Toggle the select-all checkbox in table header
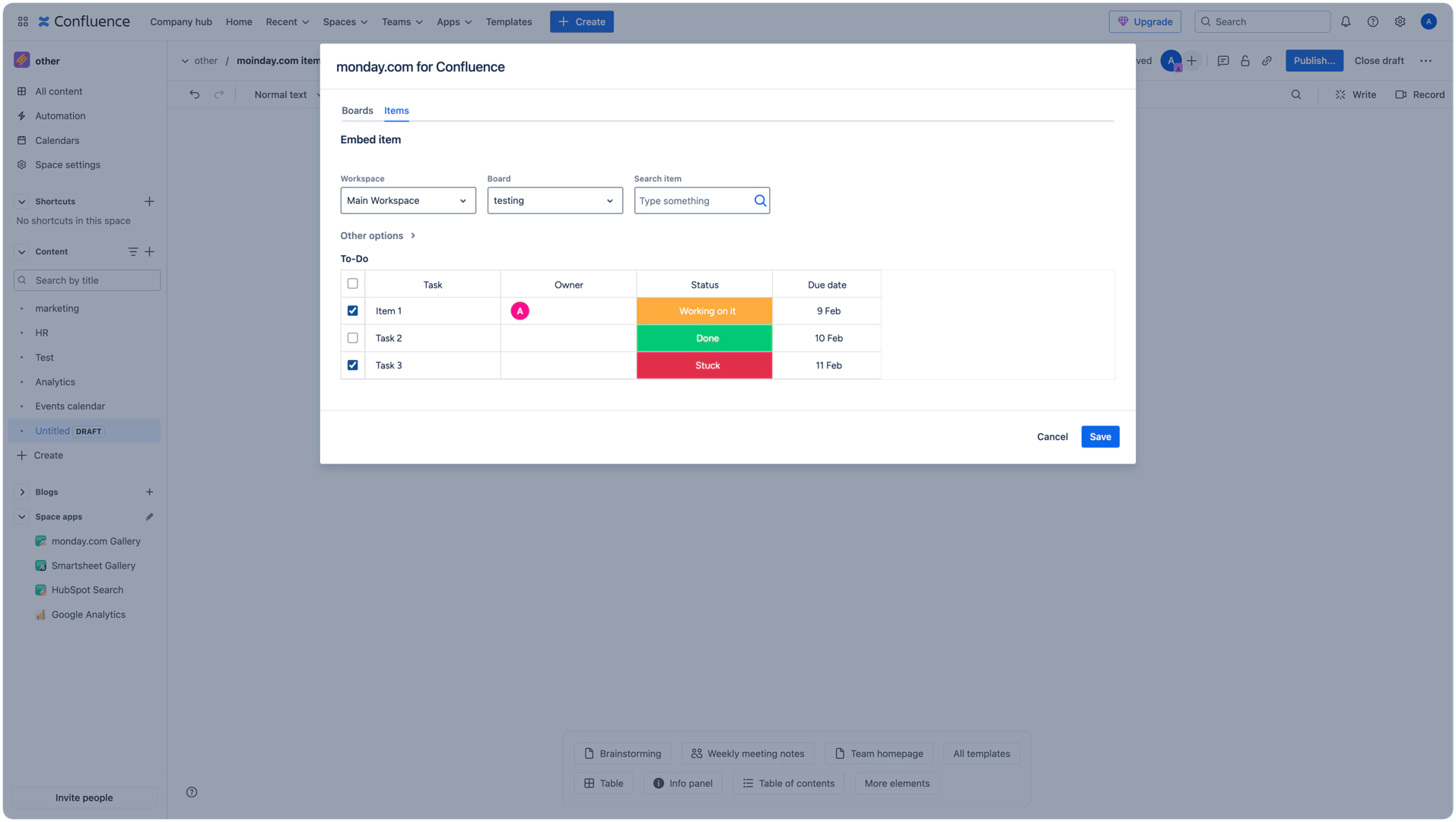The height and width of the screenshot is (822, 1456). tap(352, 284)
